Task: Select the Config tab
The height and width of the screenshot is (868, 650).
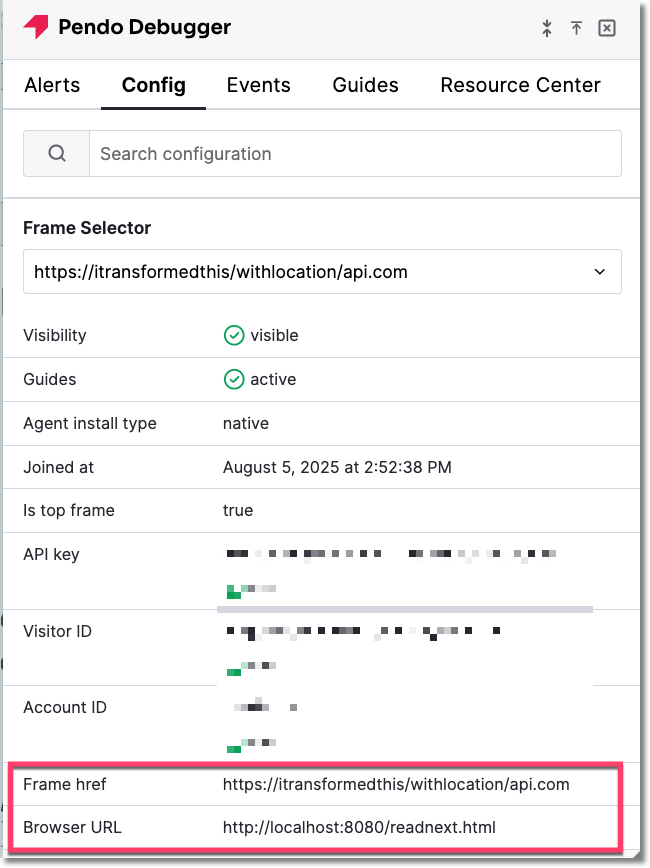Action: pos(153,85)
